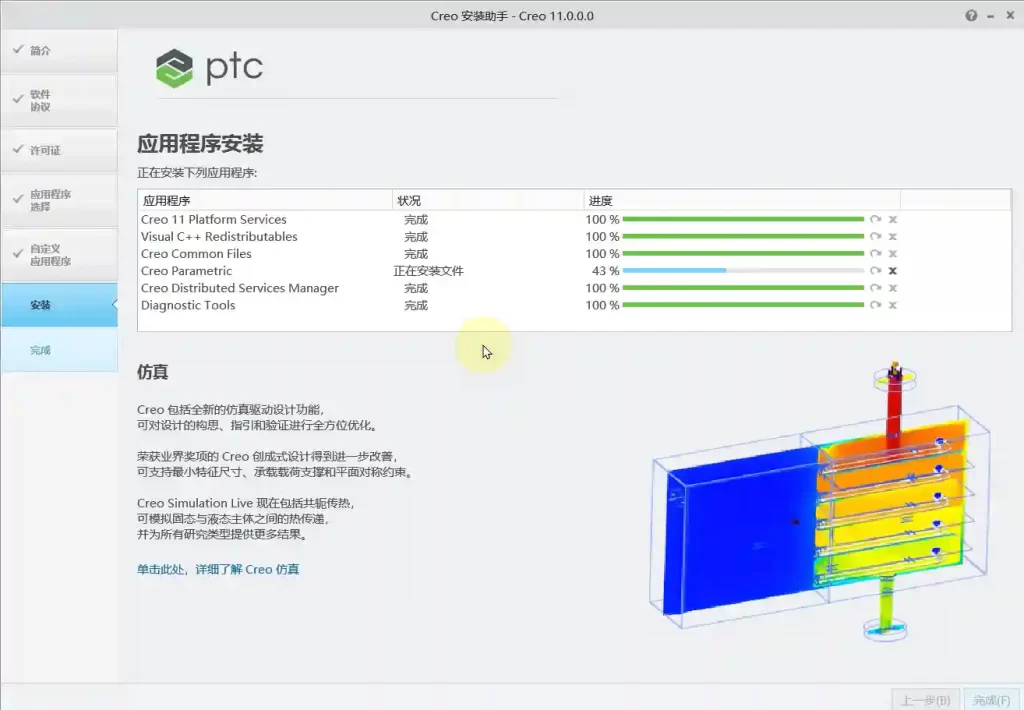Click the PTC logo
The width and height of the screenshot is (1024, 710).
(x=210, y=68)
